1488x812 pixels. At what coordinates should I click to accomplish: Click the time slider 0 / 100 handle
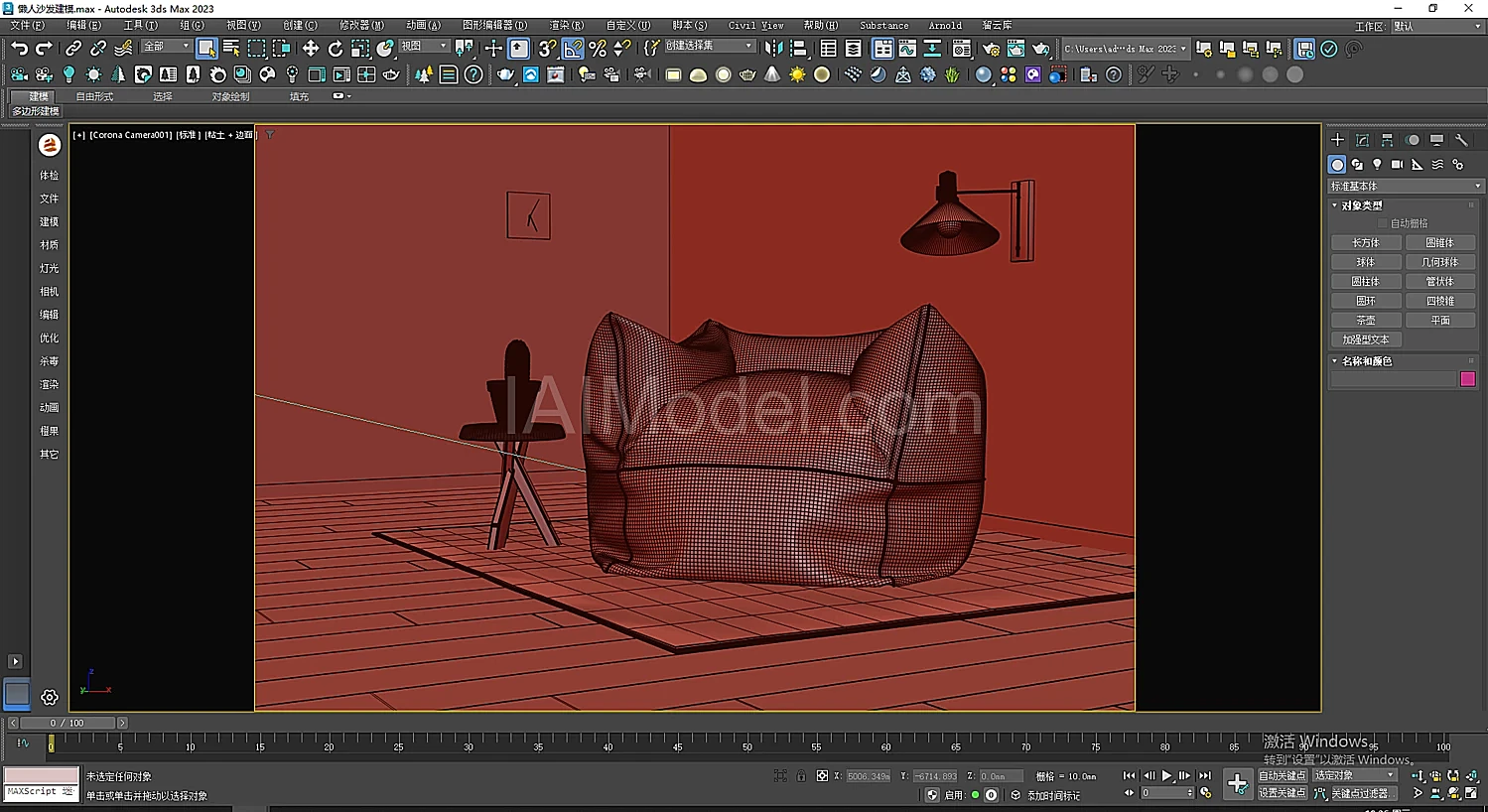67,723
